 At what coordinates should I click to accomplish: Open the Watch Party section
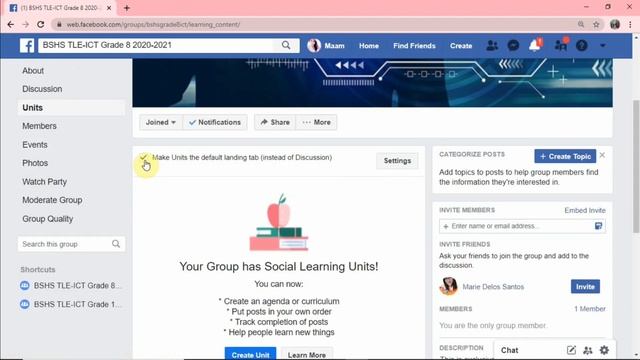[44, 182]
